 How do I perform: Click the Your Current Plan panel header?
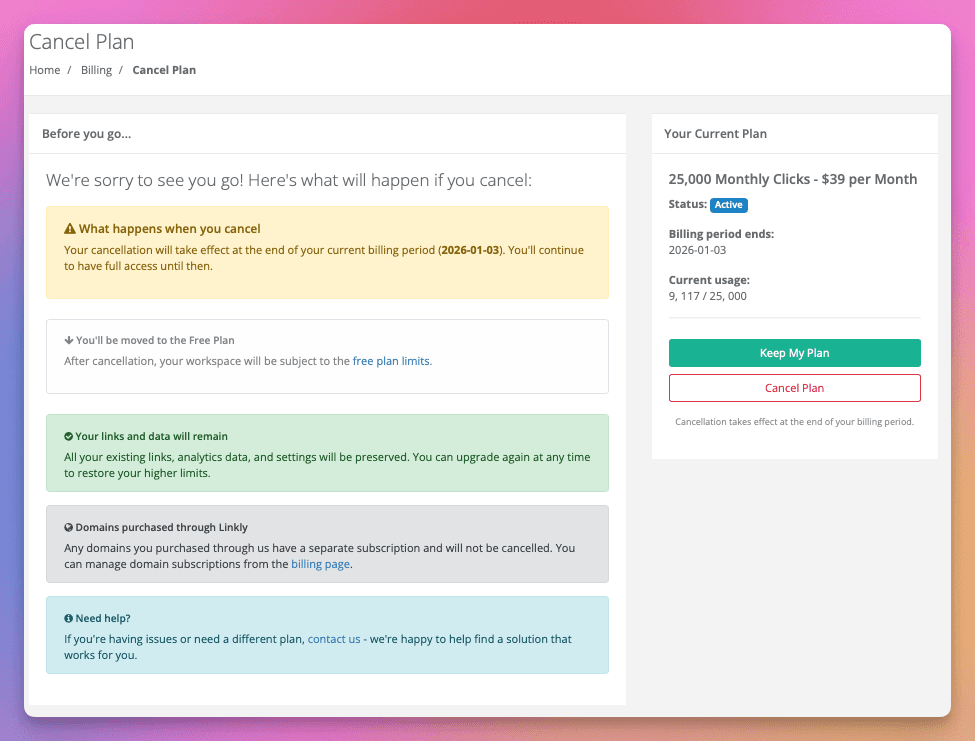[716, 133]
